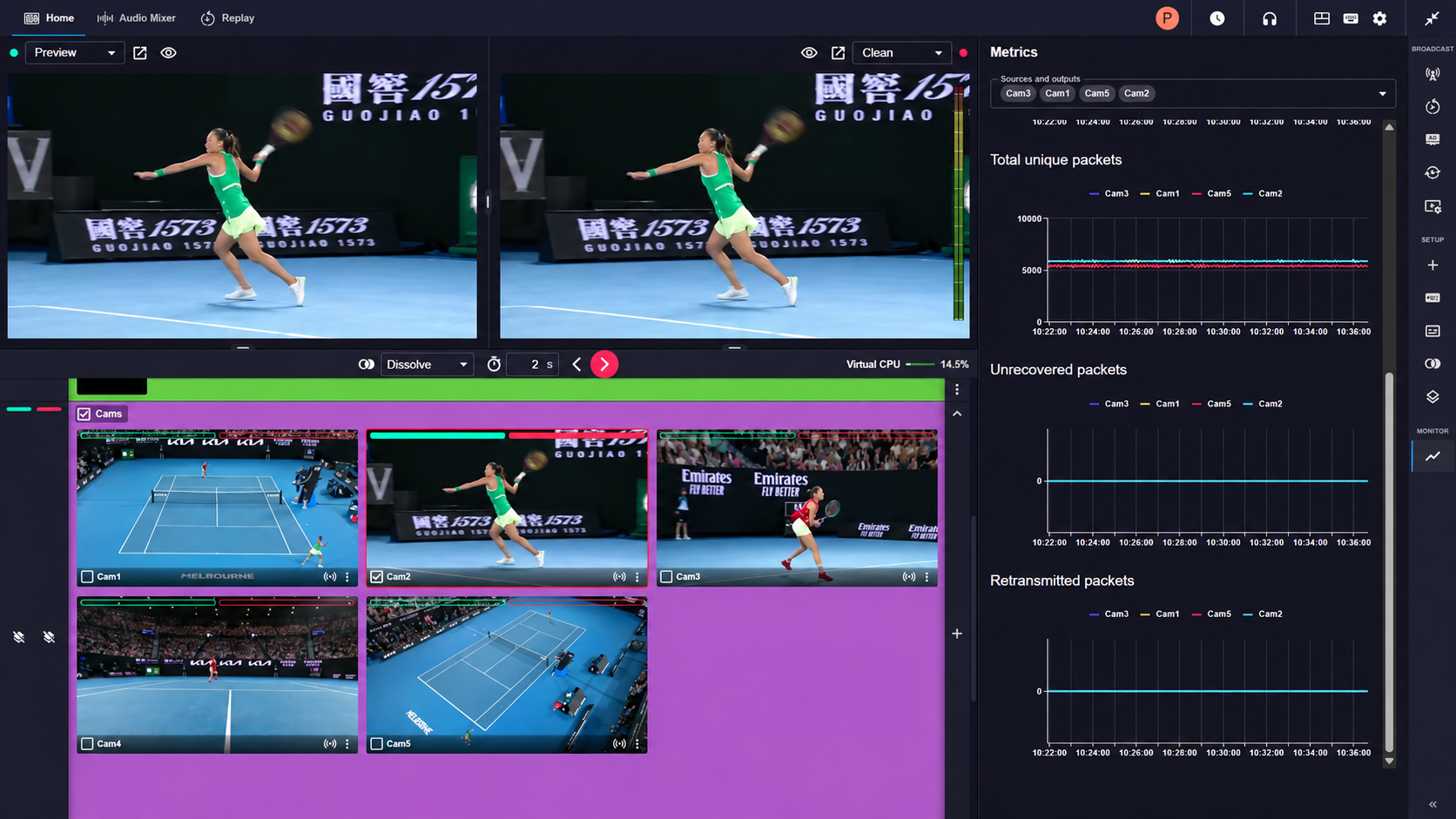Open Cam3 three-dot options menu
Viewport: 1456px width, 819px height.
(x=927, y=577)
